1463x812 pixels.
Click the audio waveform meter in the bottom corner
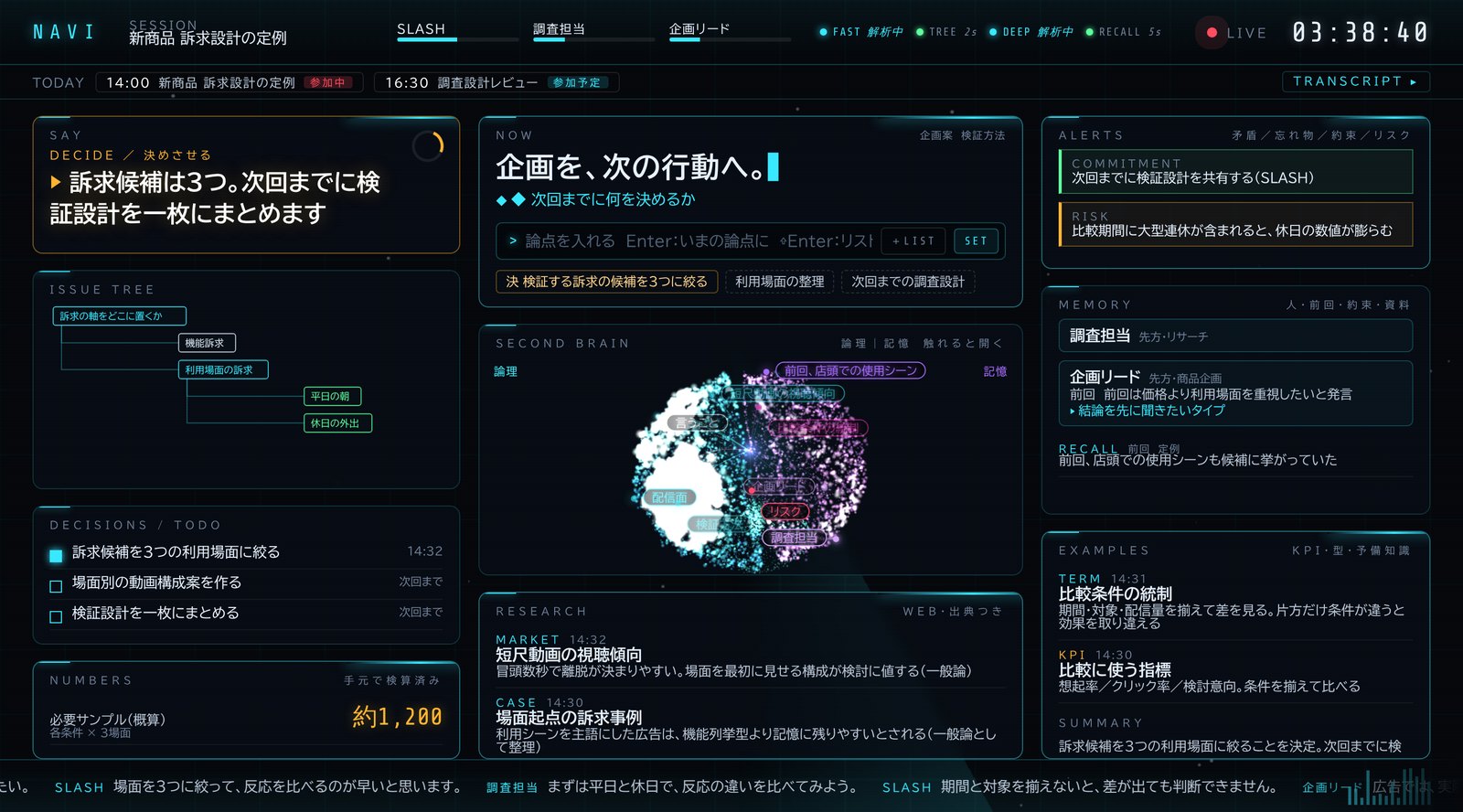(x=1390, y=787)
